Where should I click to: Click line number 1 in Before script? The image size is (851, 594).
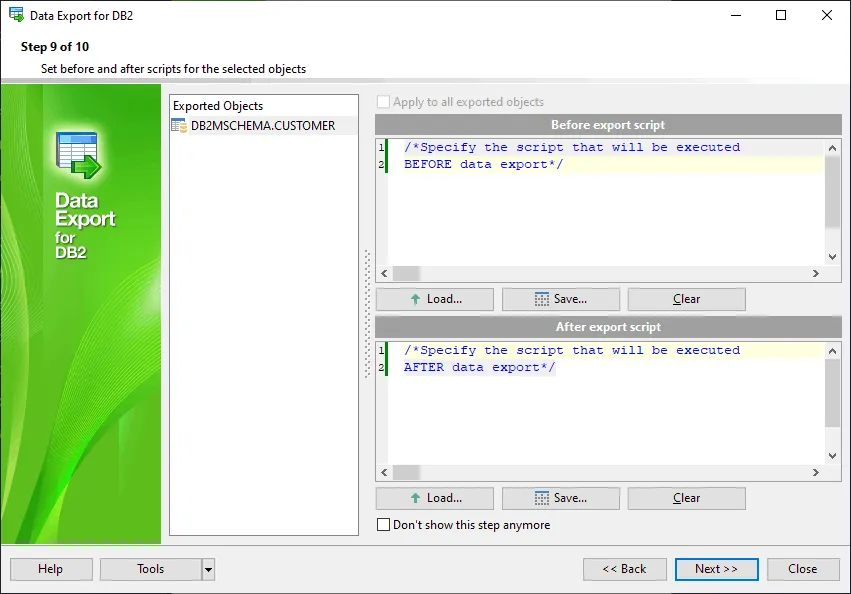381,147
